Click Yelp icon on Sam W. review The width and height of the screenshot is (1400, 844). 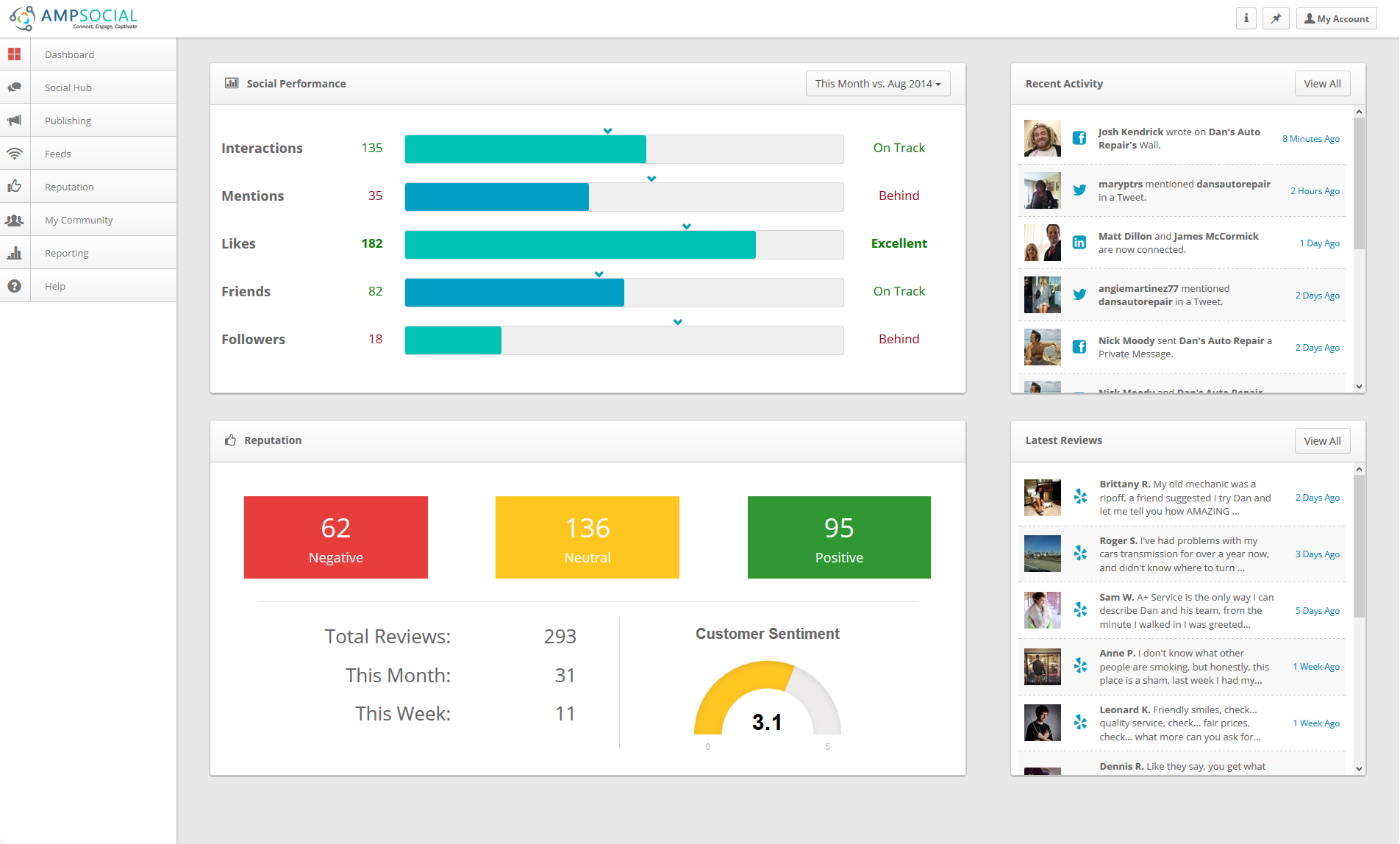1080,609
